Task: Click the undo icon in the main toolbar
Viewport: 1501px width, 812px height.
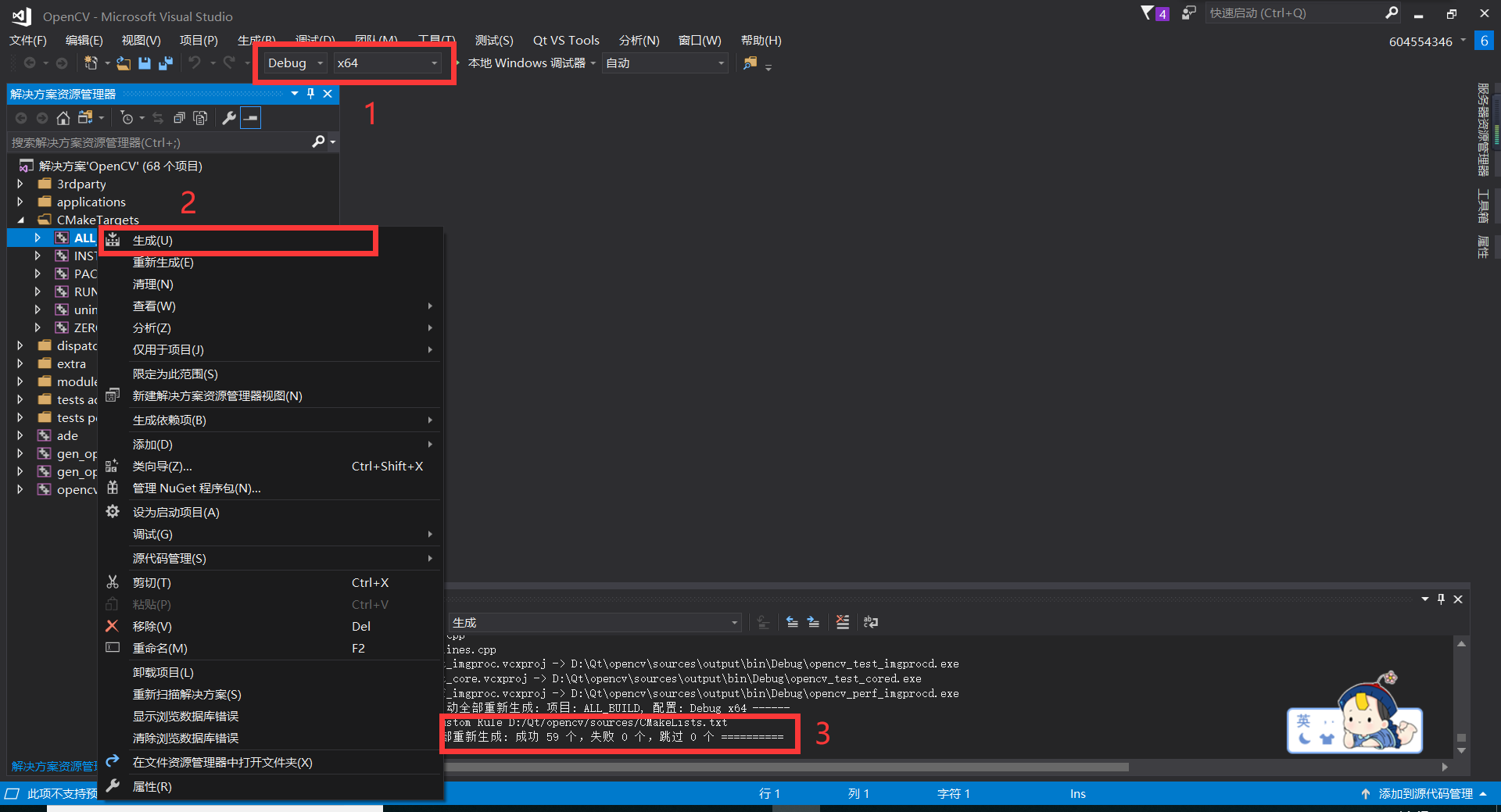Action: point(195,63)
